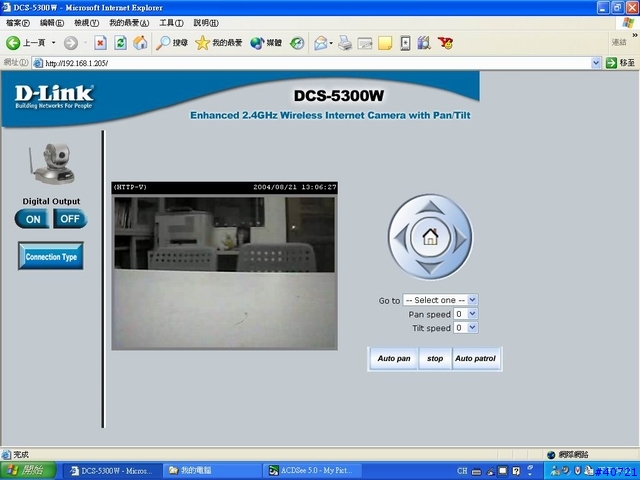640x480 pixels.
Task: Click the DCS-5300W camera picture
Action: click(x=52, y=163)
